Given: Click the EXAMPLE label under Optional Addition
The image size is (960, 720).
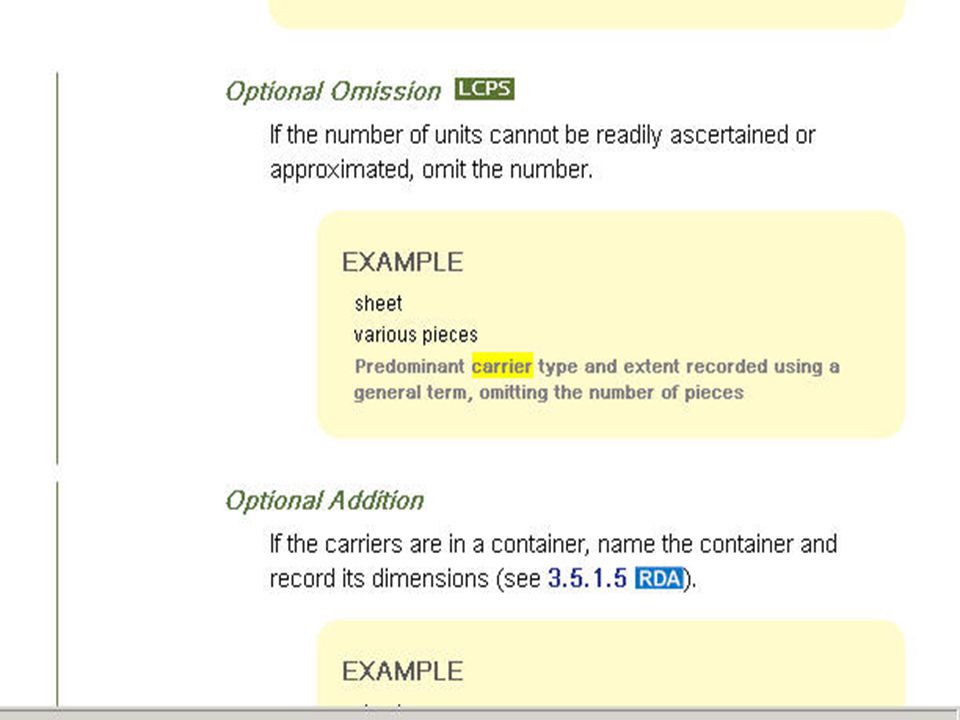Looking at the screenshot, I should coord(402,671).
